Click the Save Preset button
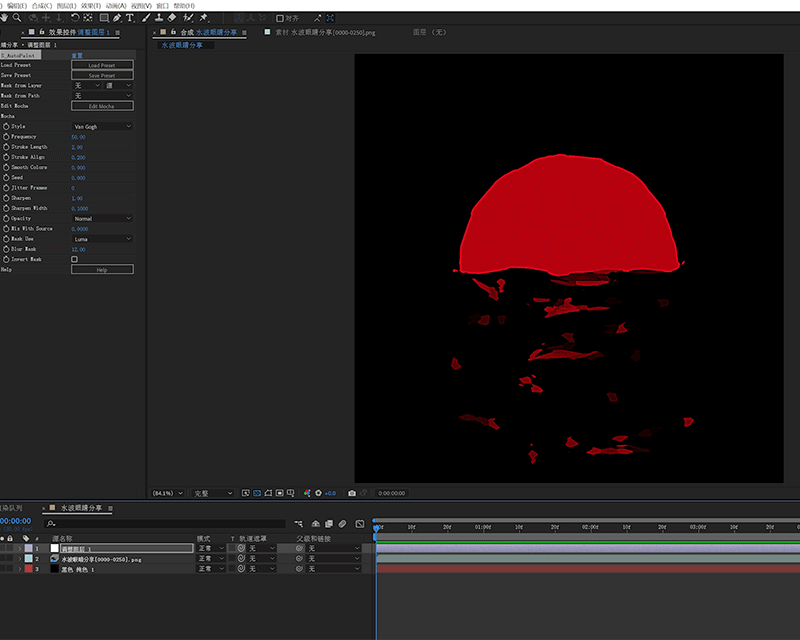Image resolution: width=800 pixels, height=640 pixels. 102,76
